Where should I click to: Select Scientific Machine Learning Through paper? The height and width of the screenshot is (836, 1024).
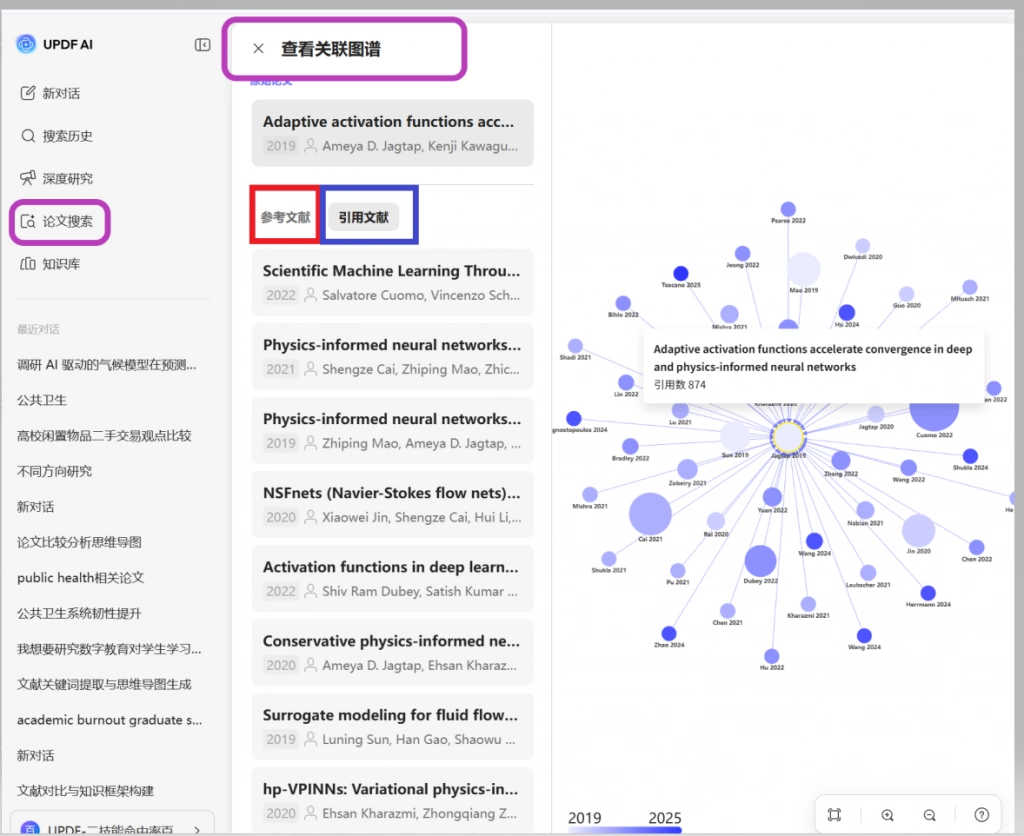tap(392, 282)
